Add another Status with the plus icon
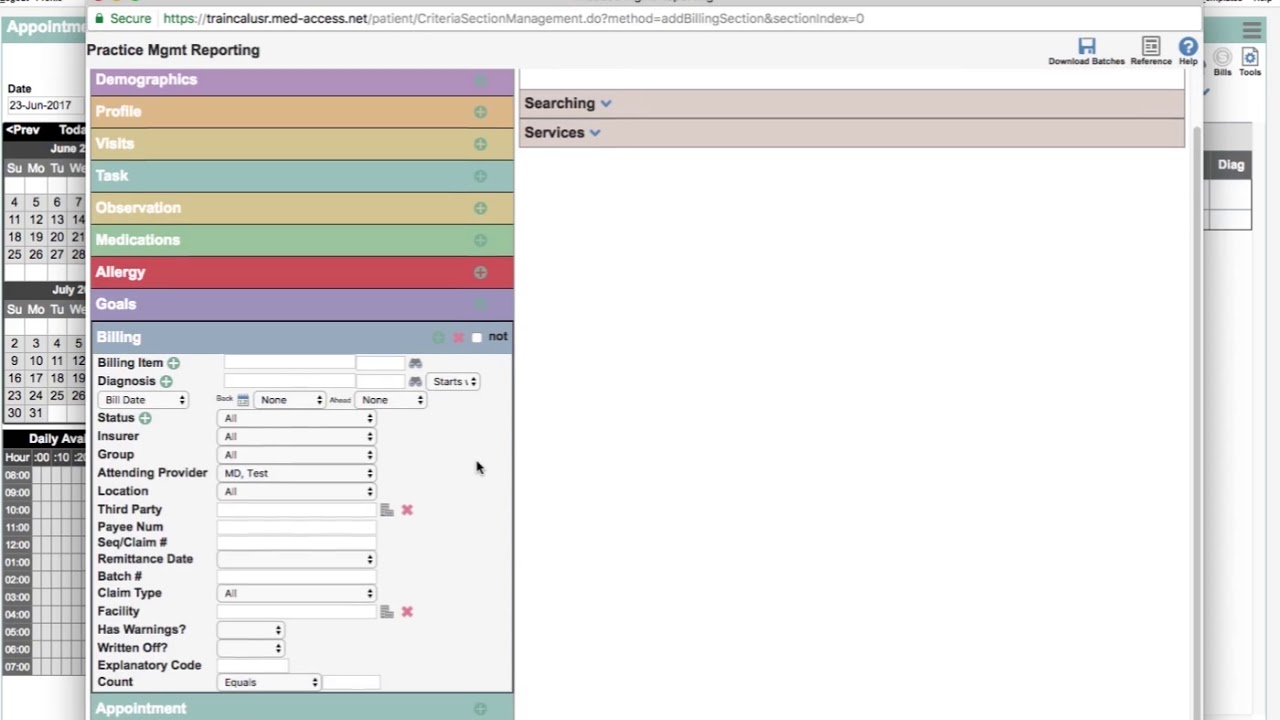1280x720 pixels. click(145, 418)
